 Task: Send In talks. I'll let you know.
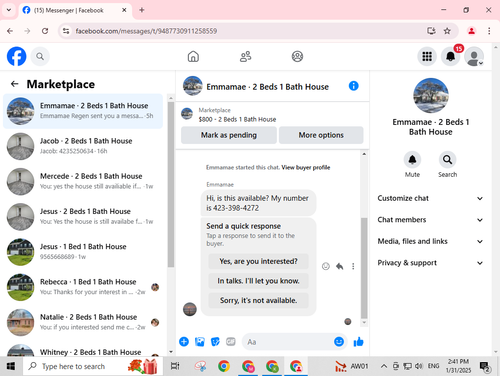click(258, 281)
